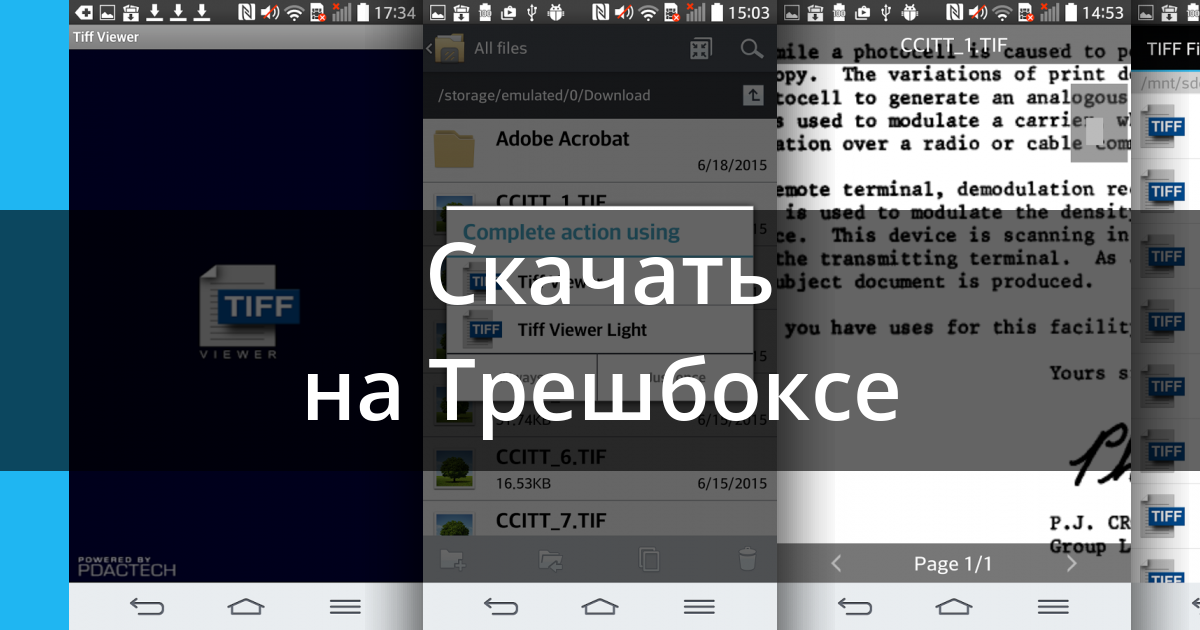Tap the 'Powered by PDACTECH' label
1200x630 pixels.
pyautogui.click(x=127, y=567)
